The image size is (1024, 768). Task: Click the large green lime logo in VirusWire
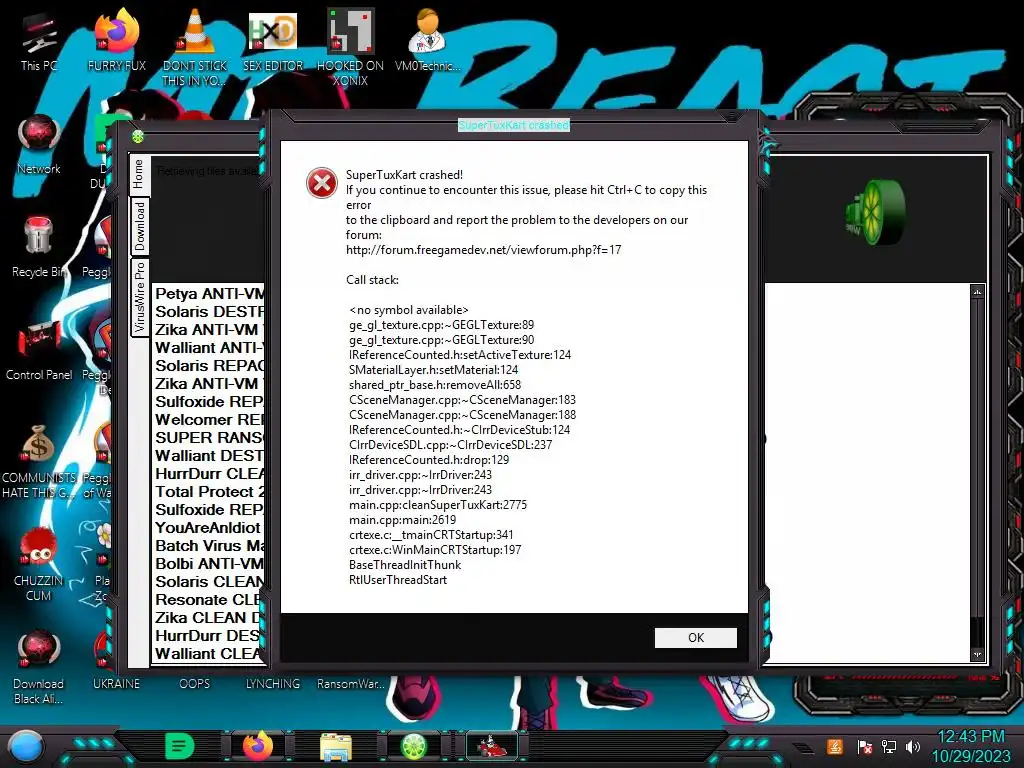[876, 213]
